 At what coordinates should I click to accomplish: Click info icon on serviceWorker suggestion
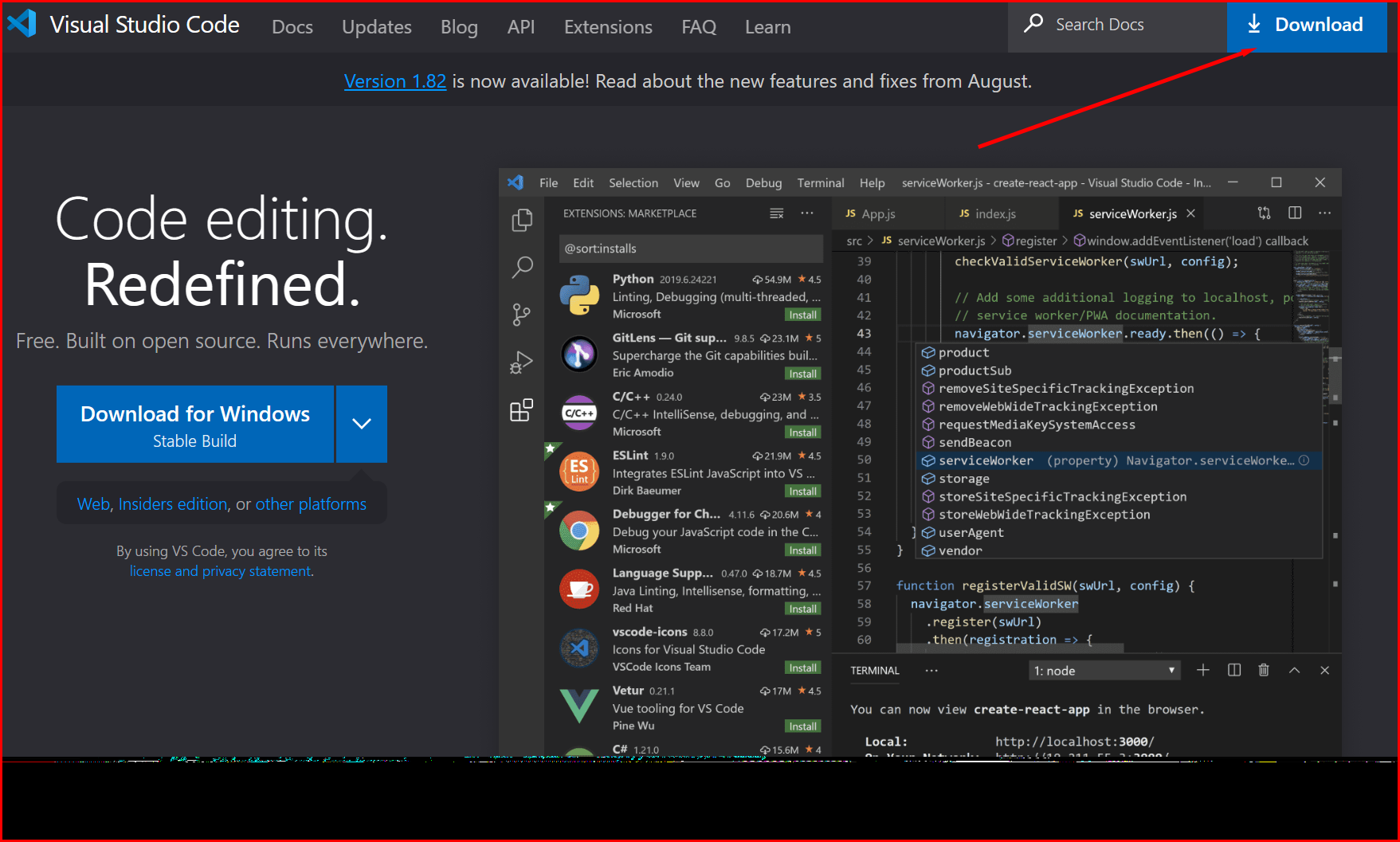[x=1304, y=460]
